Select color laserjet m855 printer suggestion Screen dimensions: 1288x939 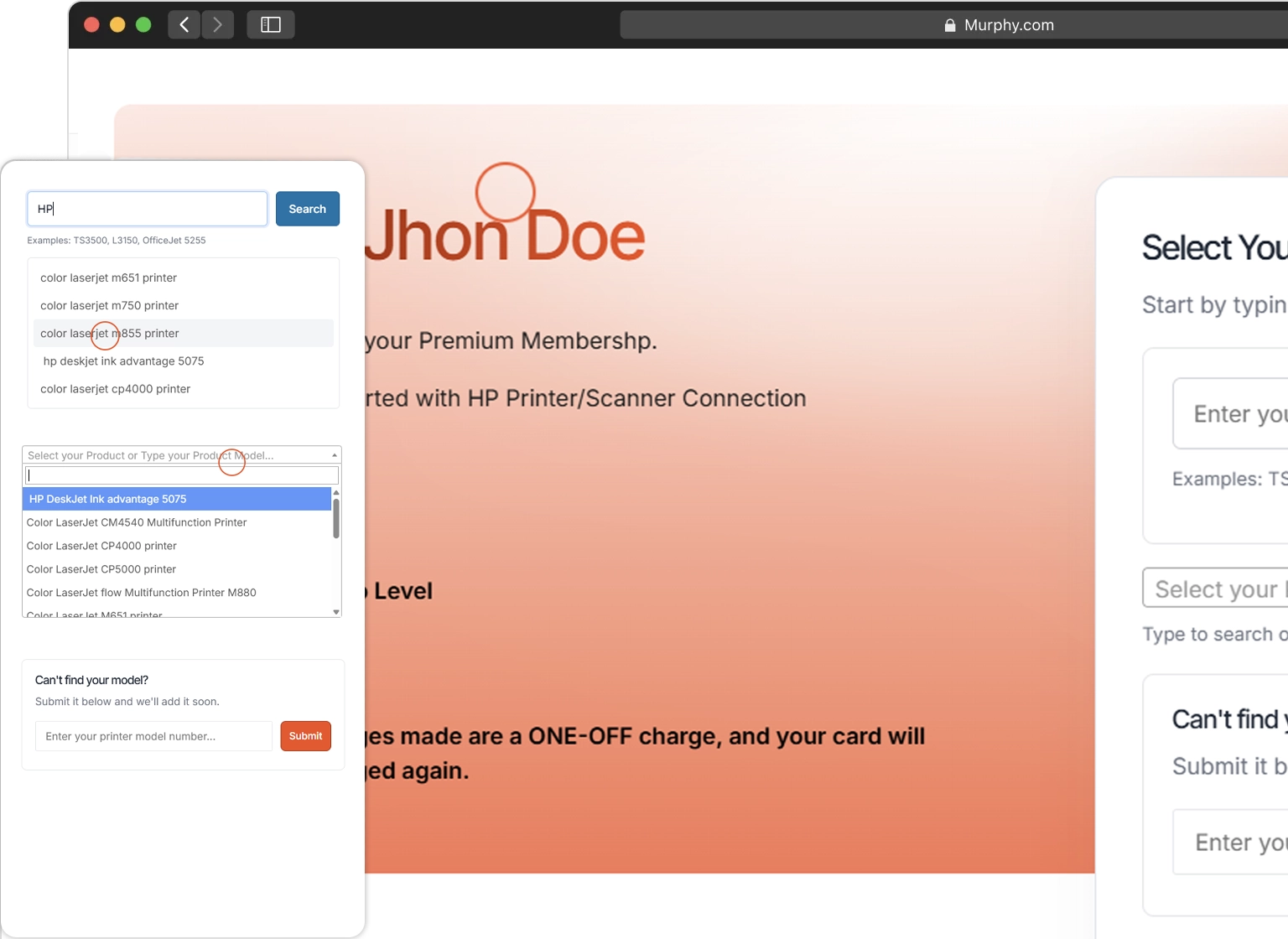point(110,333)
